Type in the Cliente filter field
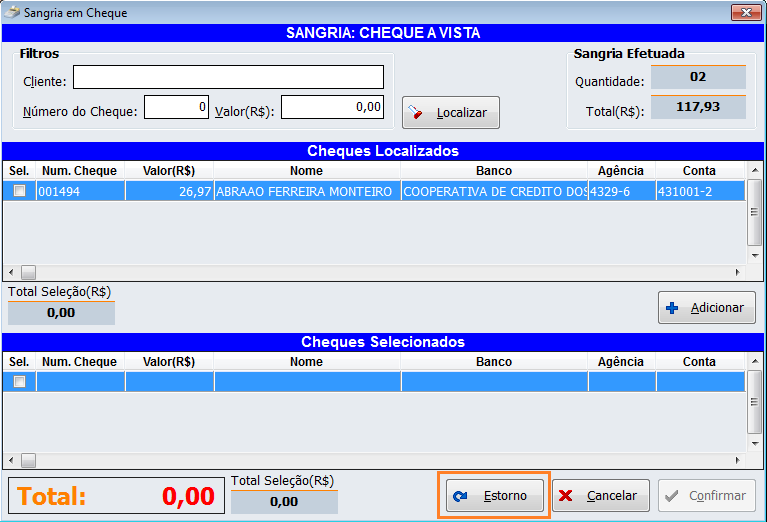Image resolution: width=767 pixels, height=522 pixels. click(228, 78)
